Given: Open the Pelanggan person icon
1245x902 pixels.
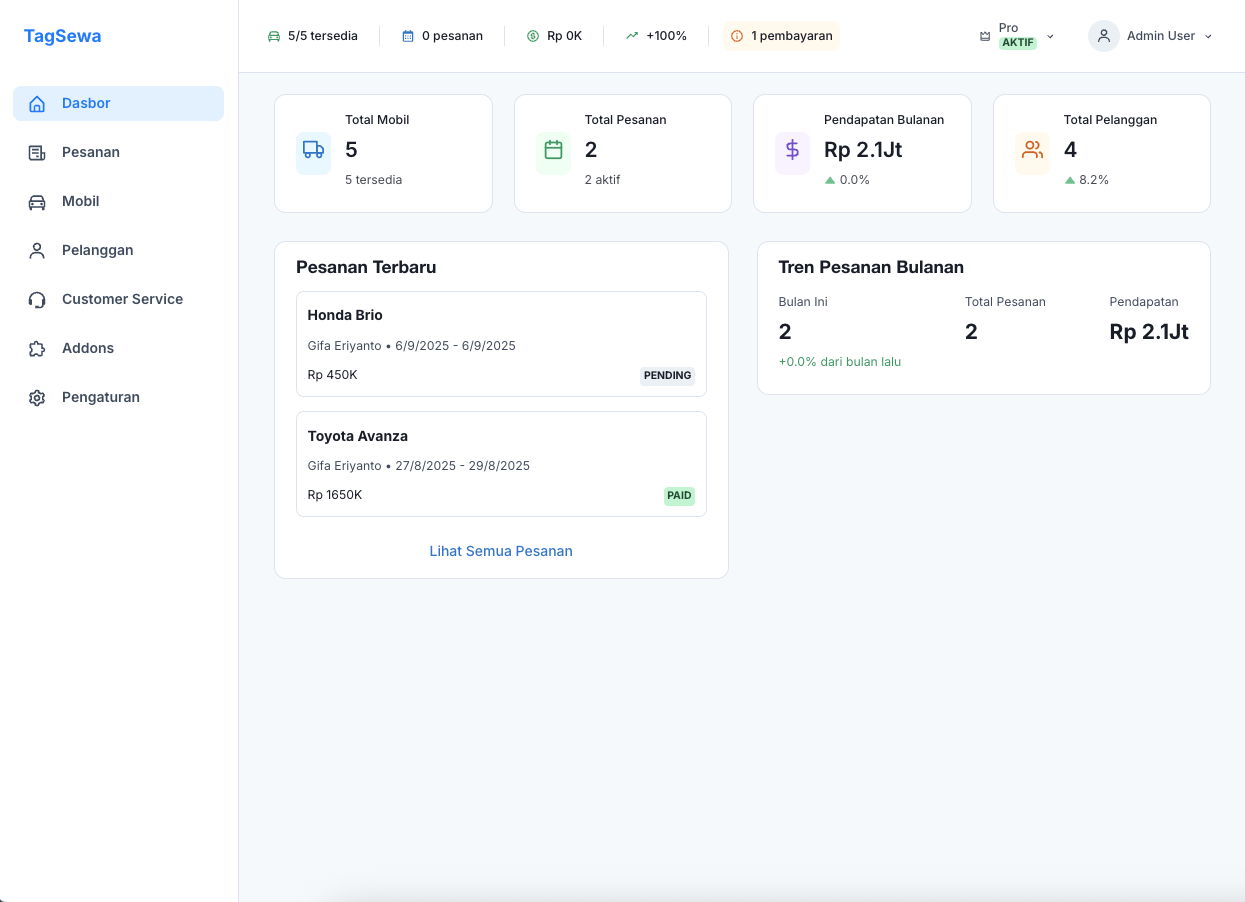Looking at the screenshot, I should pyautogui.click(x=37, y=250).
